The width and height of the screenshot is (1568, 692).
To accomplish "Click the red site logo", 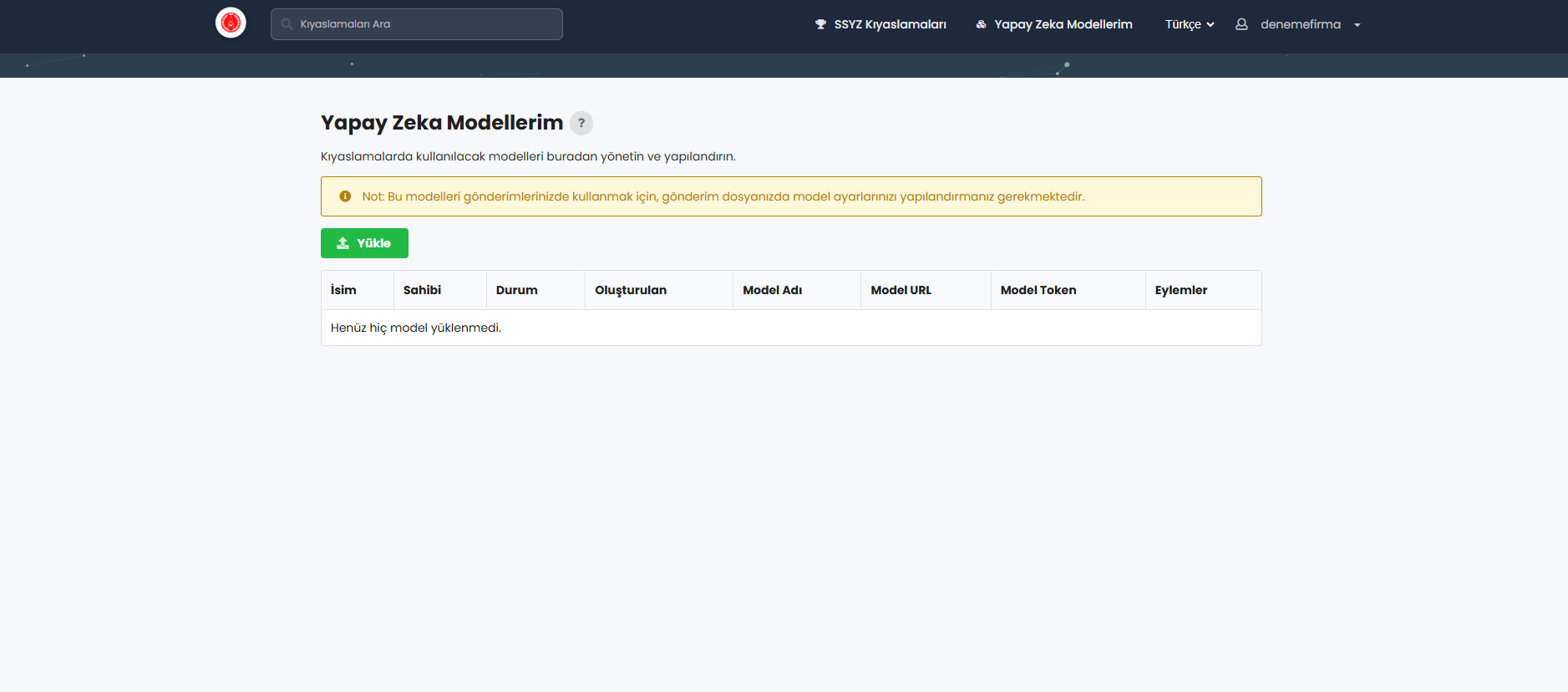I will click(231, 23).
